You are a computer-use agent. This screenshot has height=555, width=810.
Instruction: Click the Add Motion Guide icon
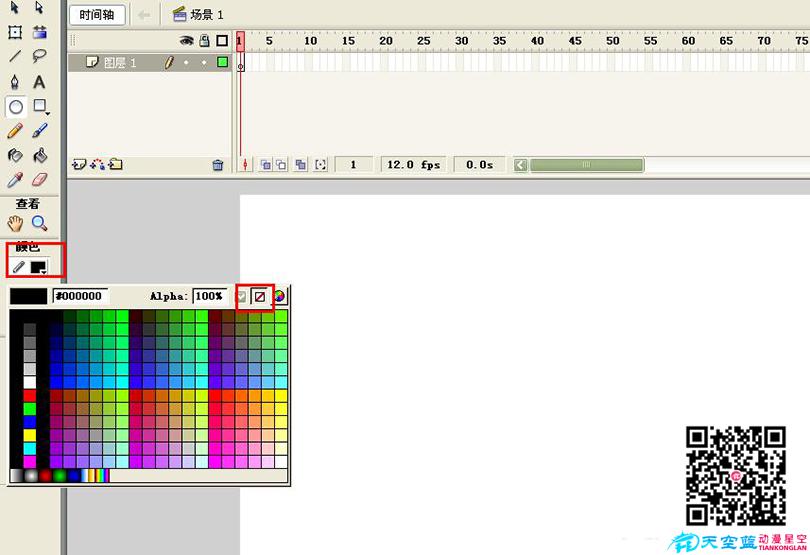(97, 165)
